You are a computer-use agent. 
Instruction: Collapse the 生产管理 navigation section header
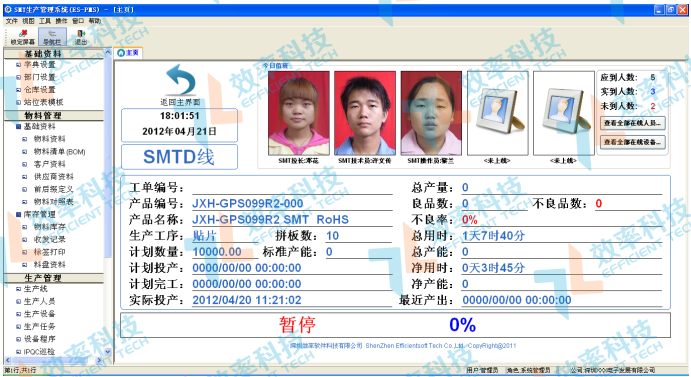pos(54,278)
